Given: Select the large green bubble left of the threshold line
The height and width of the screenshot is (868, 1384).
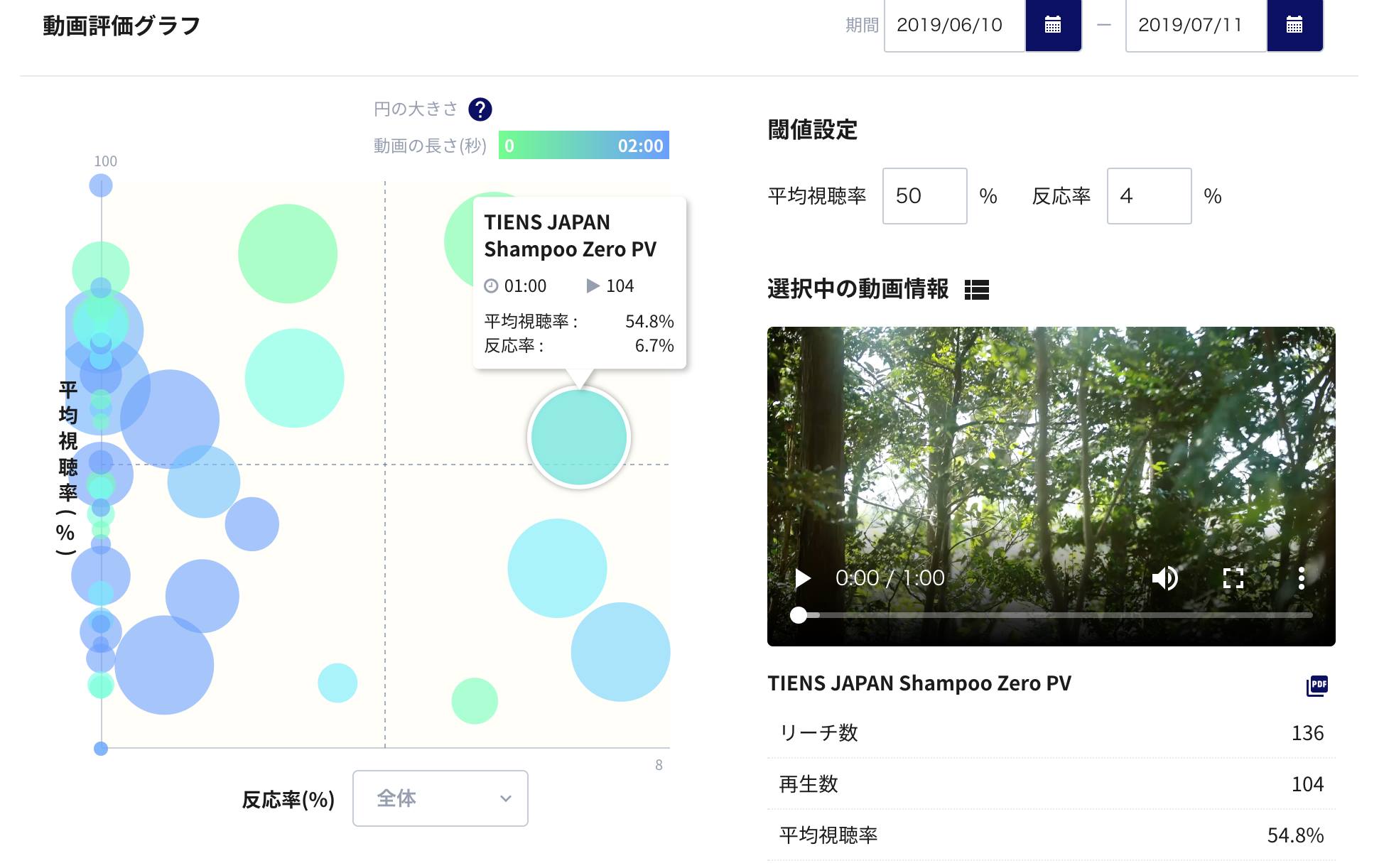Looking at the screenshot, I should [x=288, y=254].
